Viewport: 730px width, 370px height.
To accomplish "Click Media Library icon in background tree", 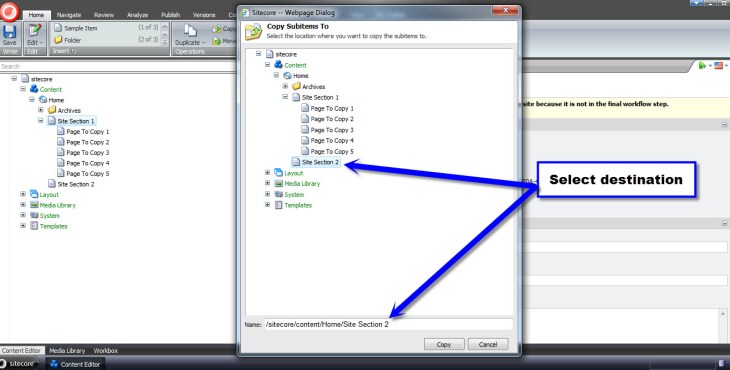I will click(34, 205).
